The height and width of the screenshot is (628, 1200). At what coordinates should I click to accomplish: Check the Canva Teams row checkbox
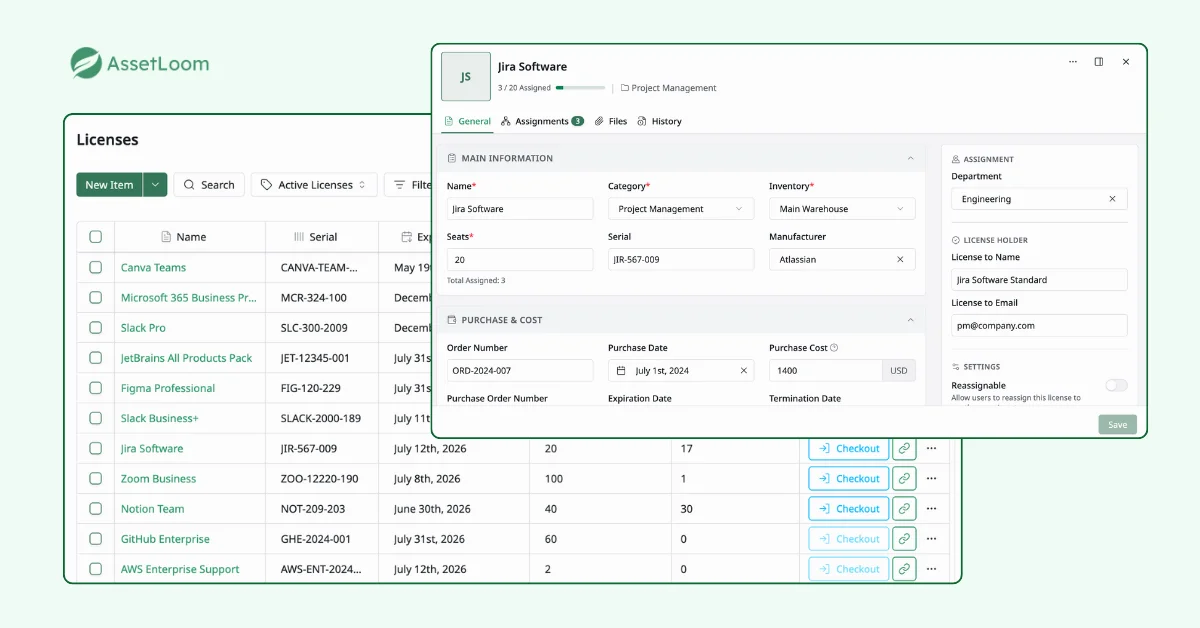(96, 267)
